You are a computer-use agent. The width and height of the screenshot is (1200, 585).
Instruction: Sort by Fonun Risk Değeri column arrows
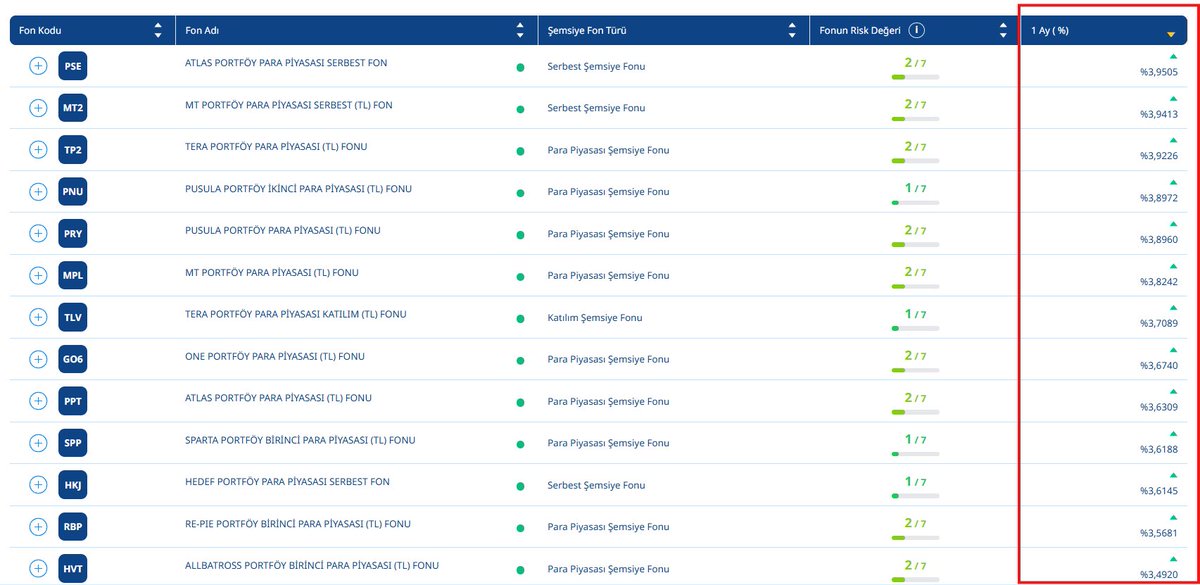1003,30
